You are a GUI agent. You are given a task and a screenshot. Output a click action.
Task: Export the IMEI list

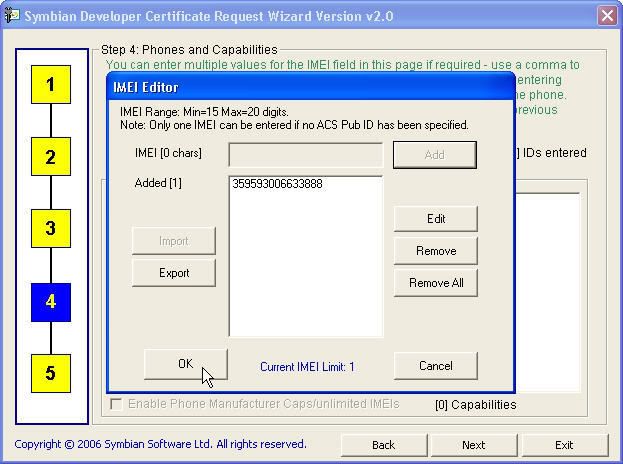tap(174, 273)
